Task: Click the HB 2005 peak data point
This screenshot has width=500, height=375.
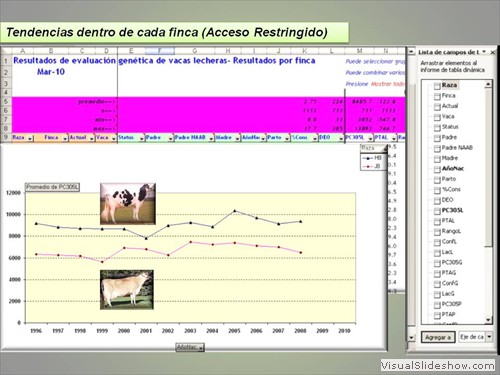Action: pyautogui.click(x=235, y=211)
